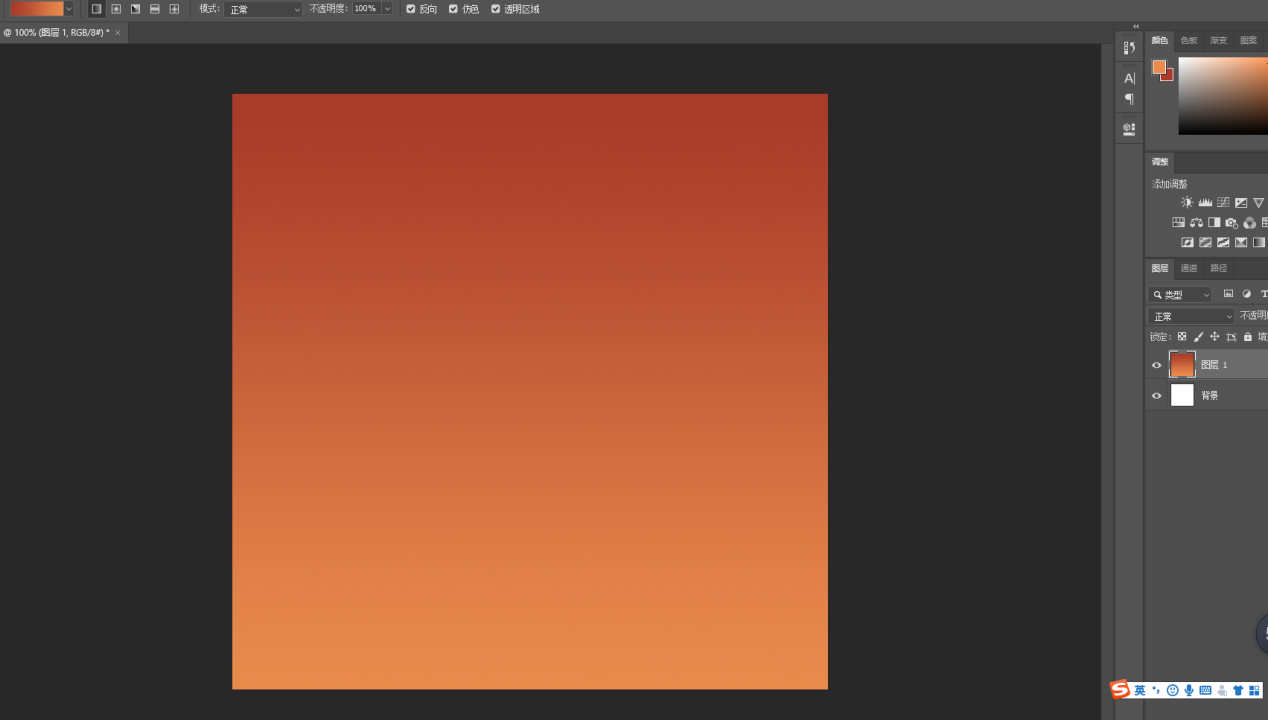
Task: Switch to the 路径 paths tab
Action: click(1218, 268)
